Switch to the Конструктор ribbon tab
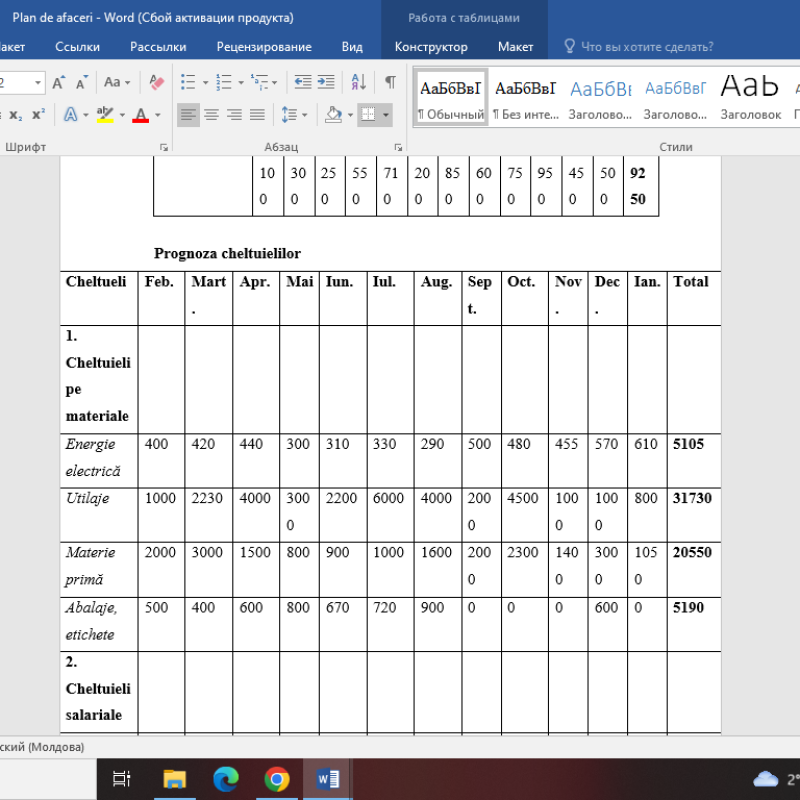Image resolution: width=800 pixels, height=800 pixels. [430, 46]
